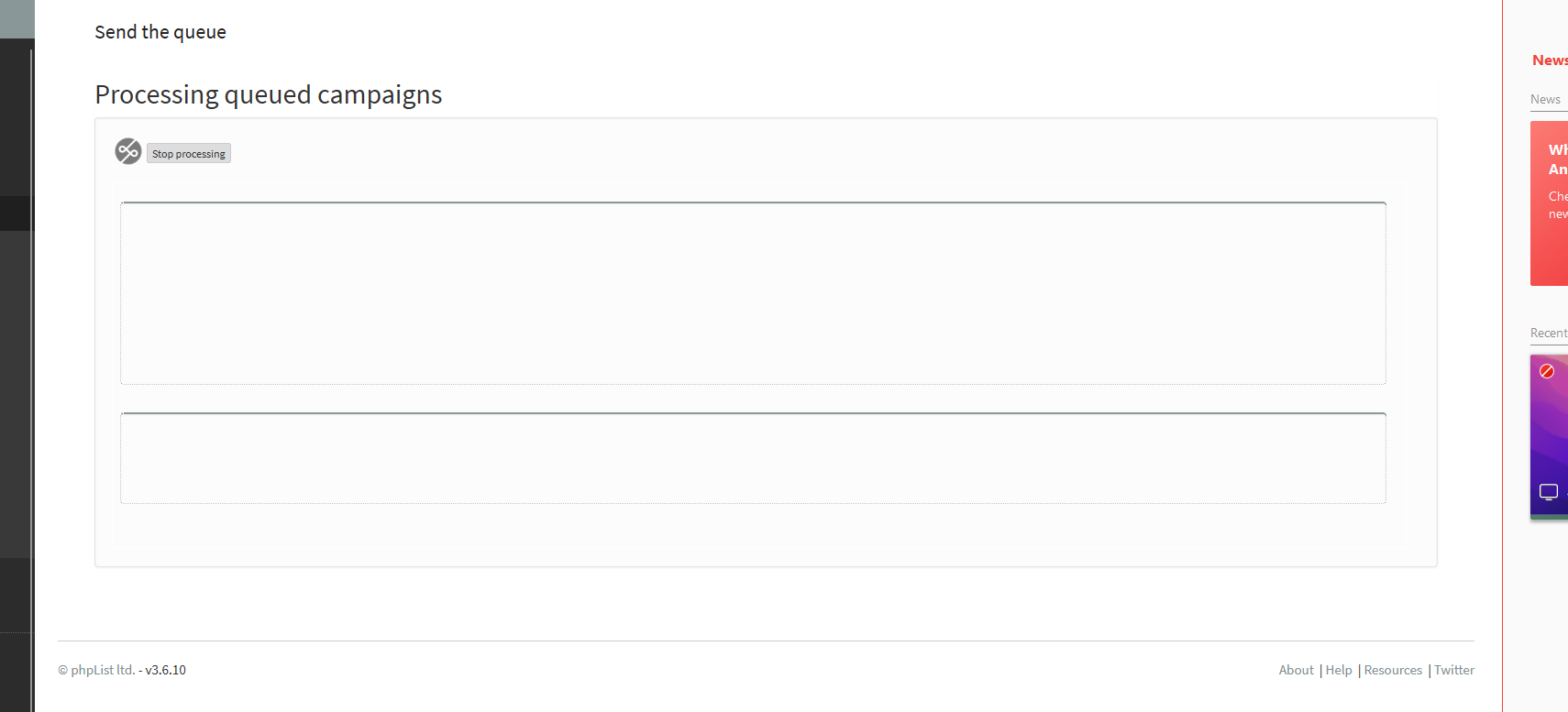Image resolution: width=1568 pixels, height=712 pixels.
Task: Click the Processing queued campaigns heading
Action: pyautogui.click(x=269, y=94)
